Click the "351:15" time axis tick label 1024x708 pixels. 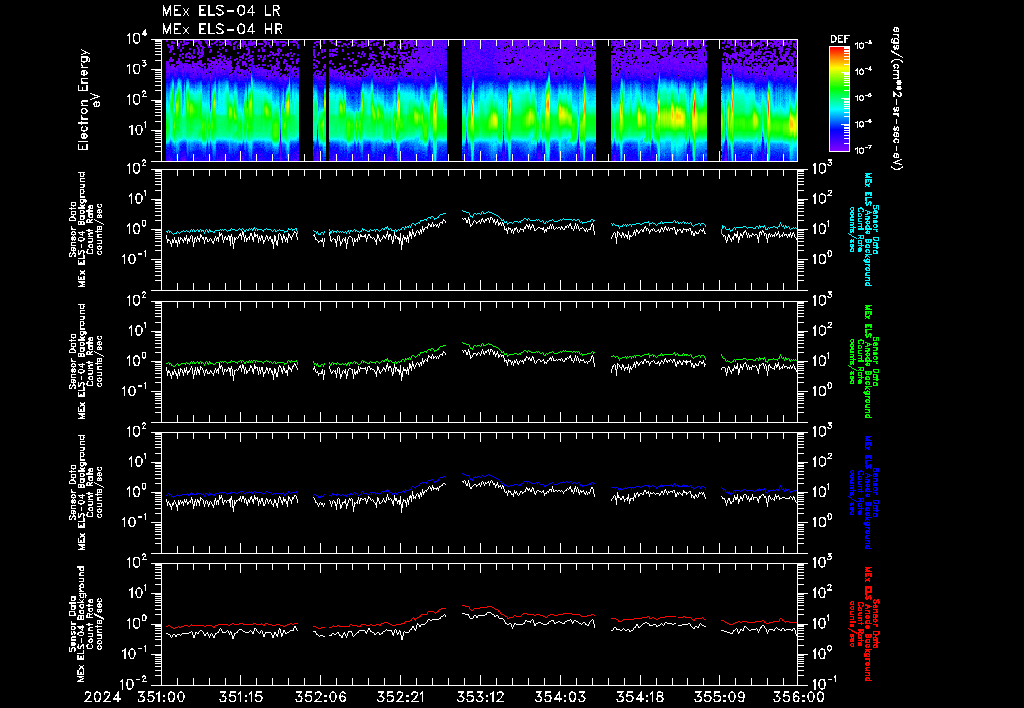click(x=242, y=698)
